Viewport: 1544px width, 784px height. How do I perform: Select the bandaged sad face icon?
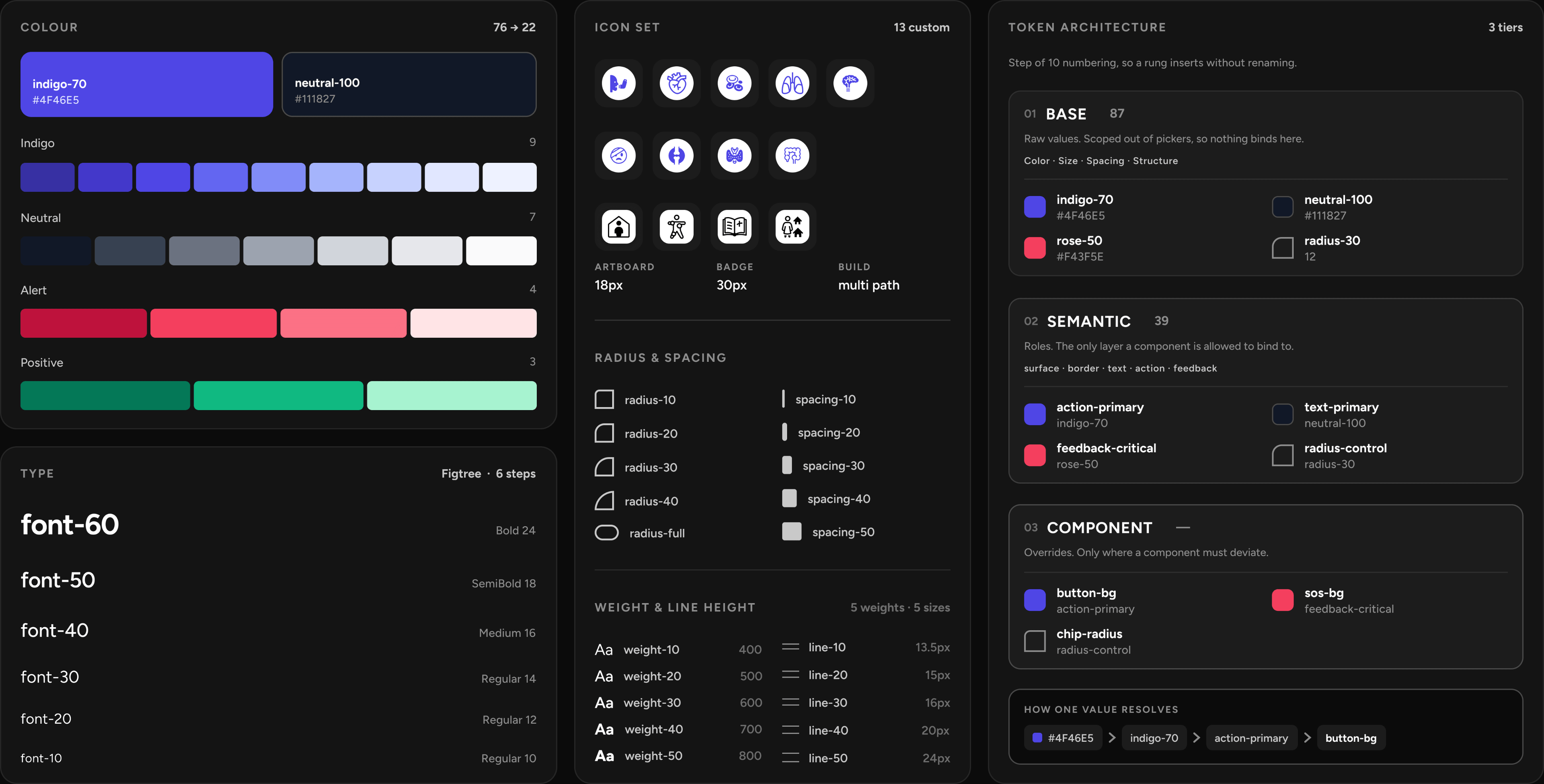click(x=618, y=155)
